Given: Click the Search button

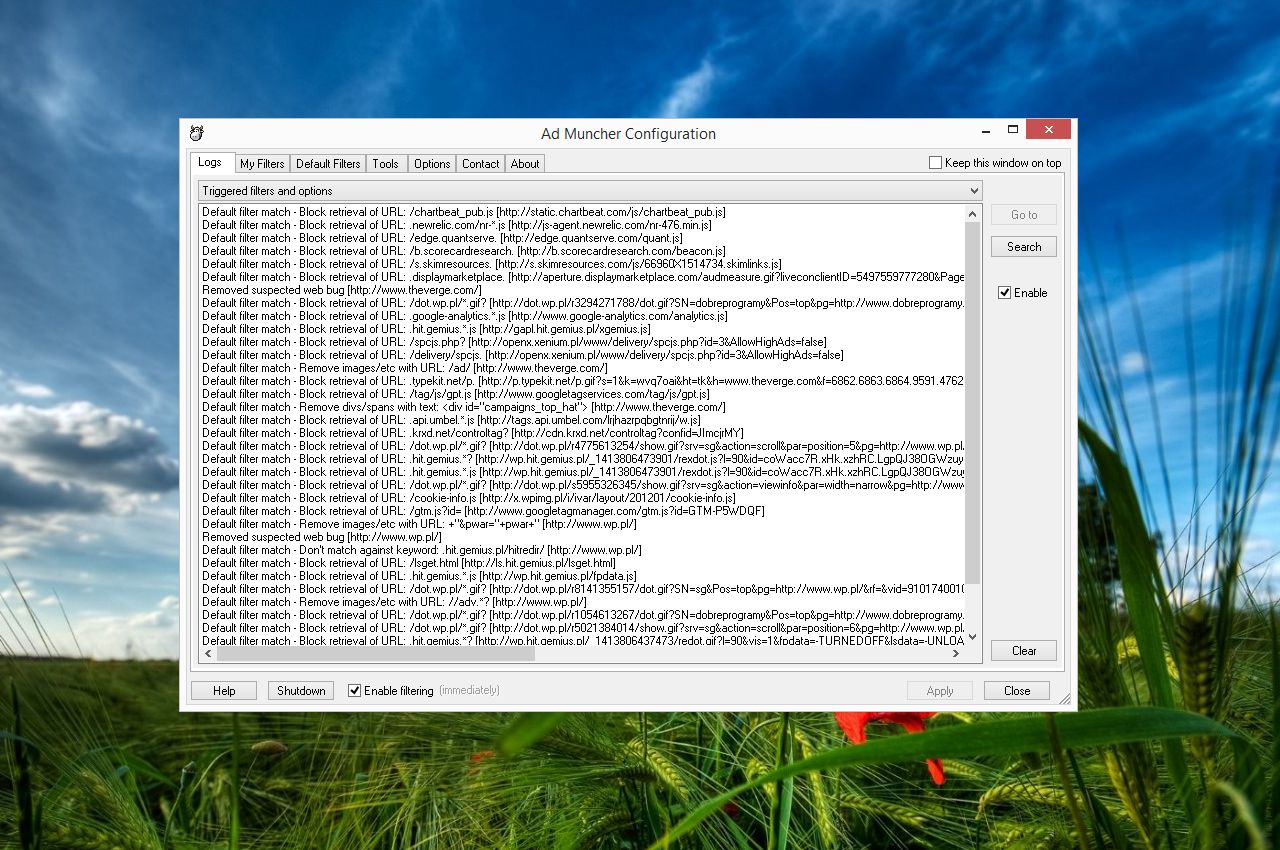Looking at the screenshot, I should [x=1024, y=247].
